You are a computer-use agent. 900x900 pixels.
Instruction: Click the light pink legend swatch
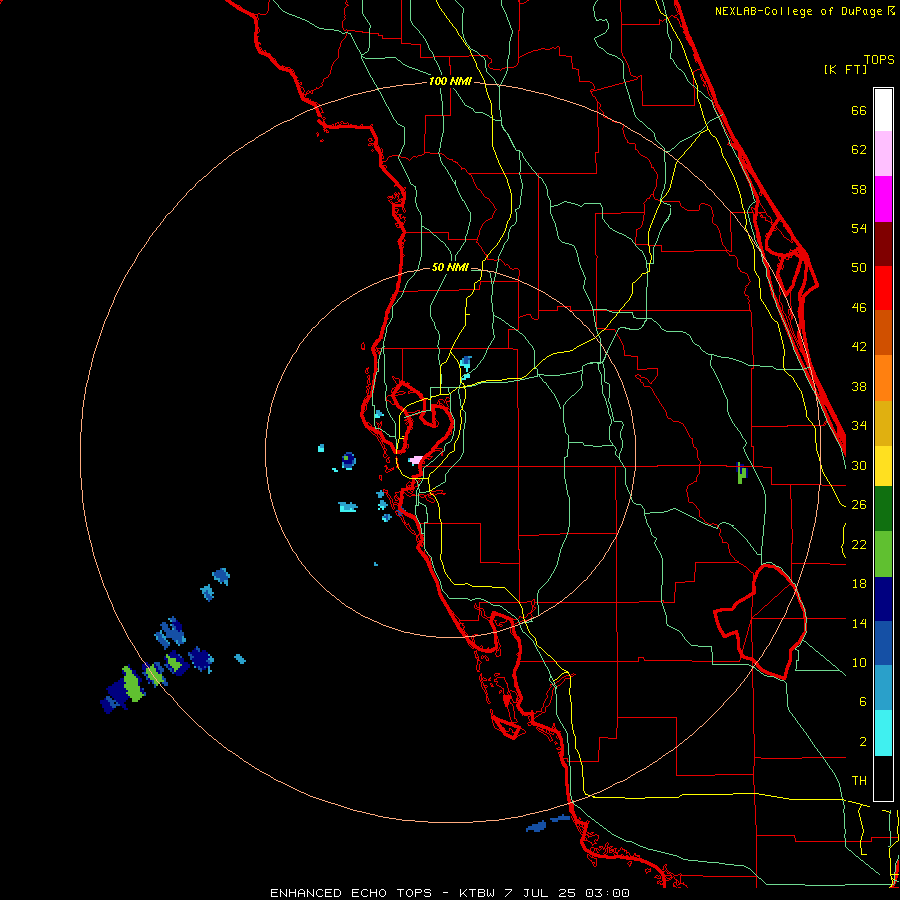pyautogui.click(x=883, y=153)
